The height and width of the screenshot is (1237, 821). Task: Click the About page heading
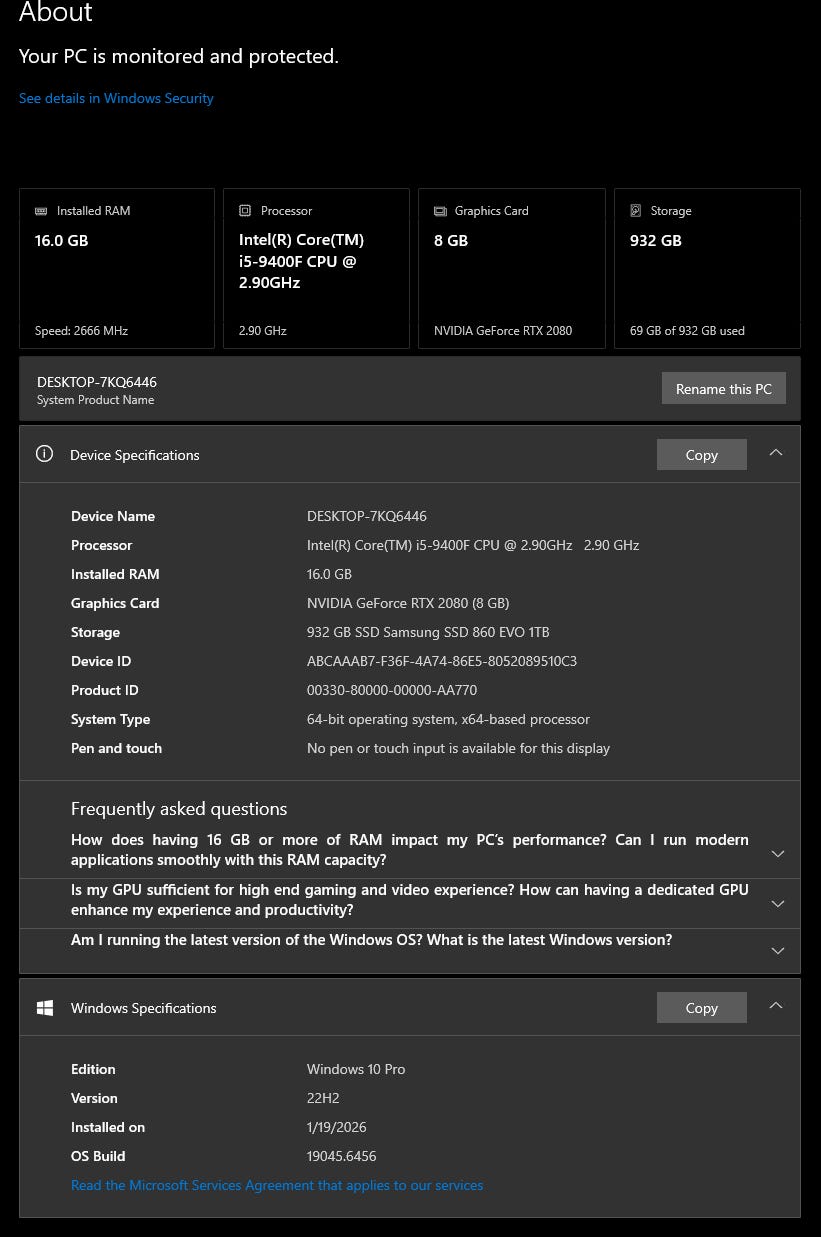pyautogui.click(x=56, y=12)
